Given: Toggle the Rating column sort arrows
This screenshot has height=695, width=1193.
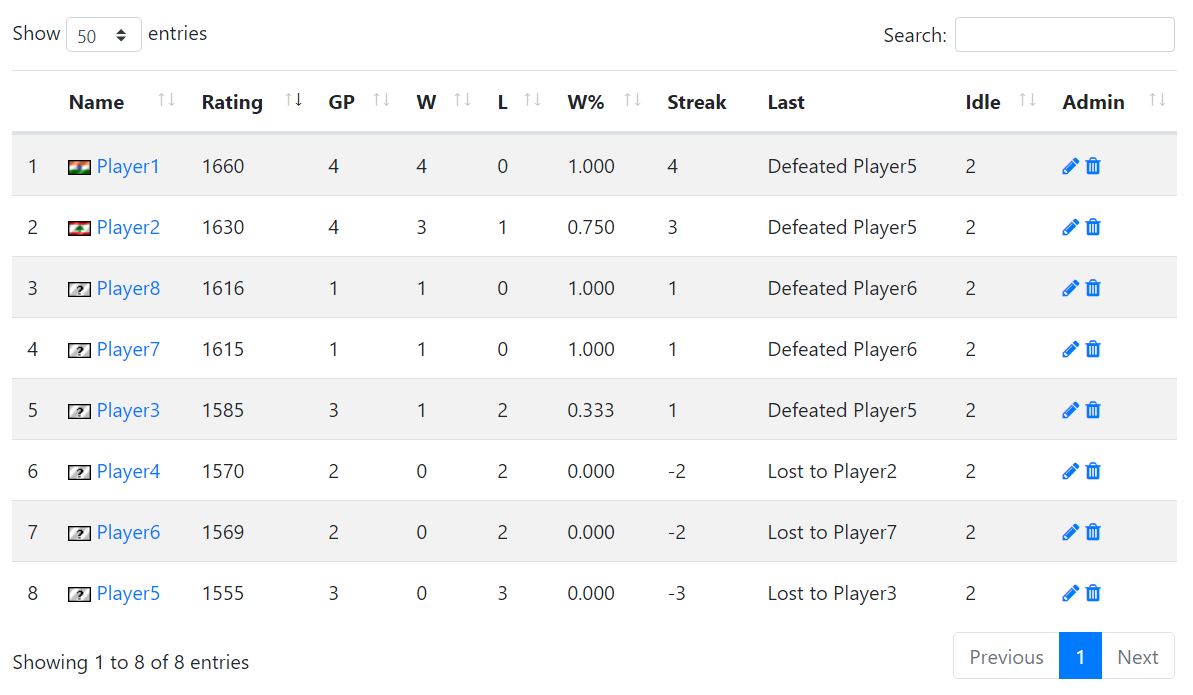Looking at the screenshot, I should tap(294, 100).
